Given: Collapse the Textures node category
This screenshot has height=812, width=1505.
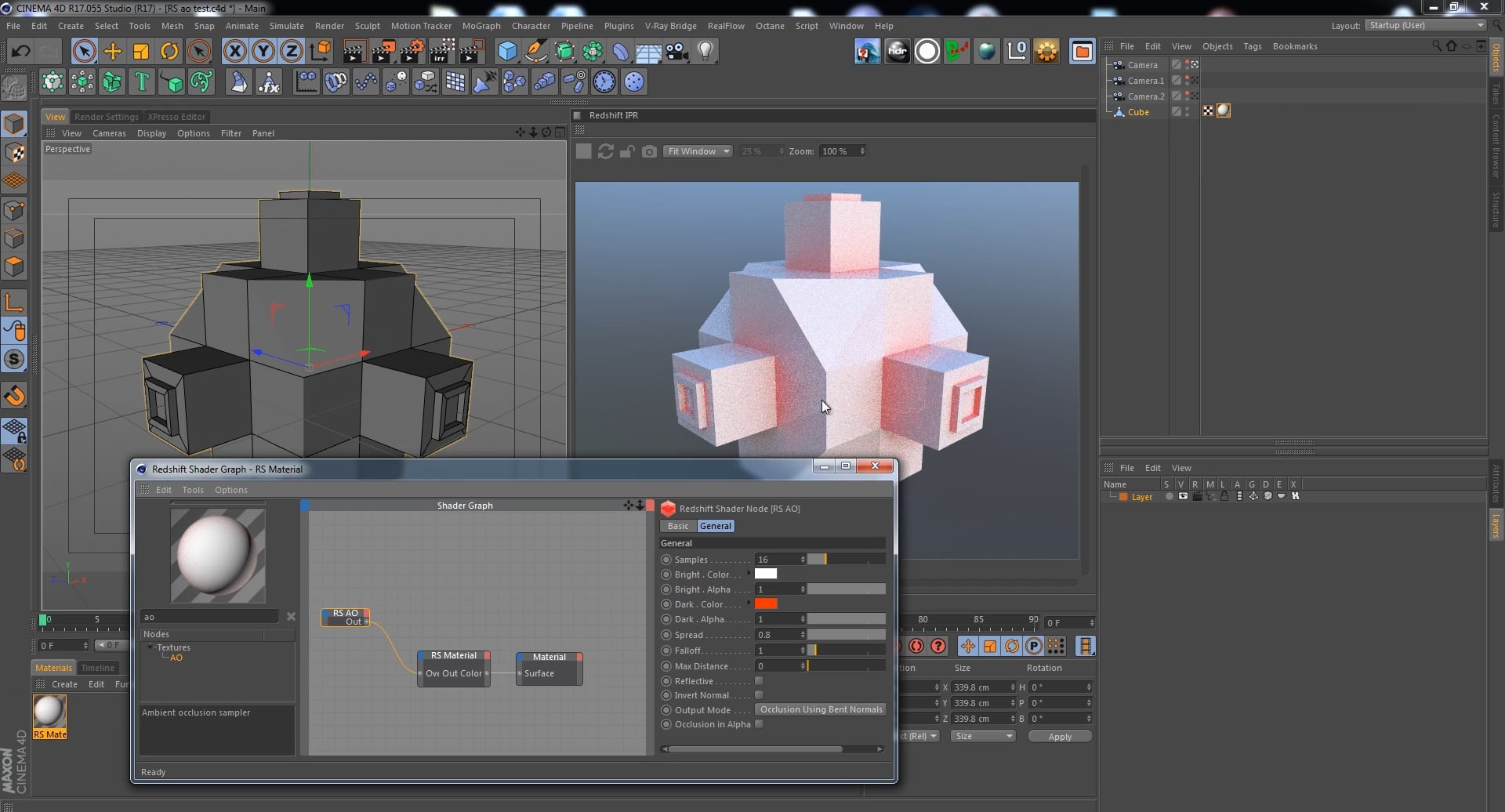Looking at the screenshot, I should click(x=150, y=647).
